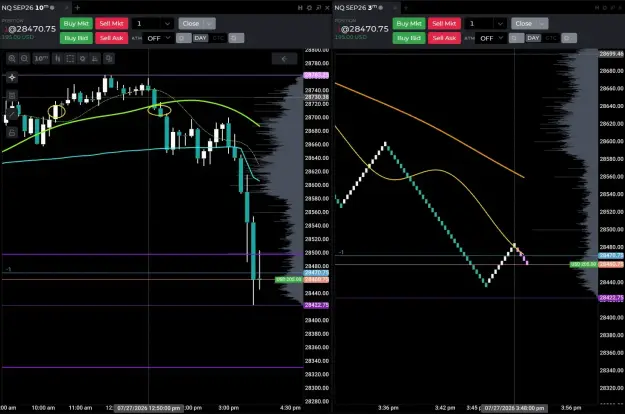Open left chart toolbar gear settings
This screenshot has width=625, height=414.
coord(83,59)
